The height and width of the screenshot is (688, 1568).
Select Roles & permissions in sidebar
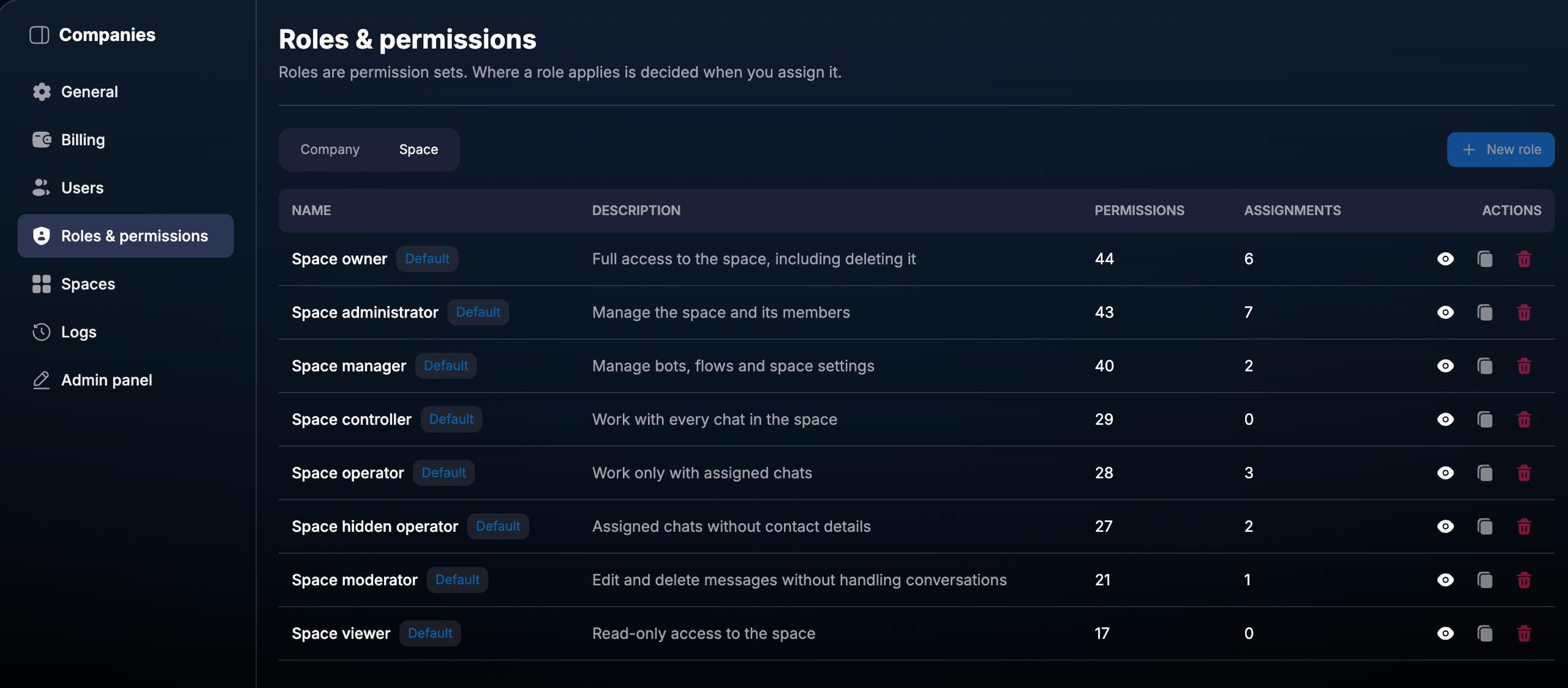(x=126, y=236)
